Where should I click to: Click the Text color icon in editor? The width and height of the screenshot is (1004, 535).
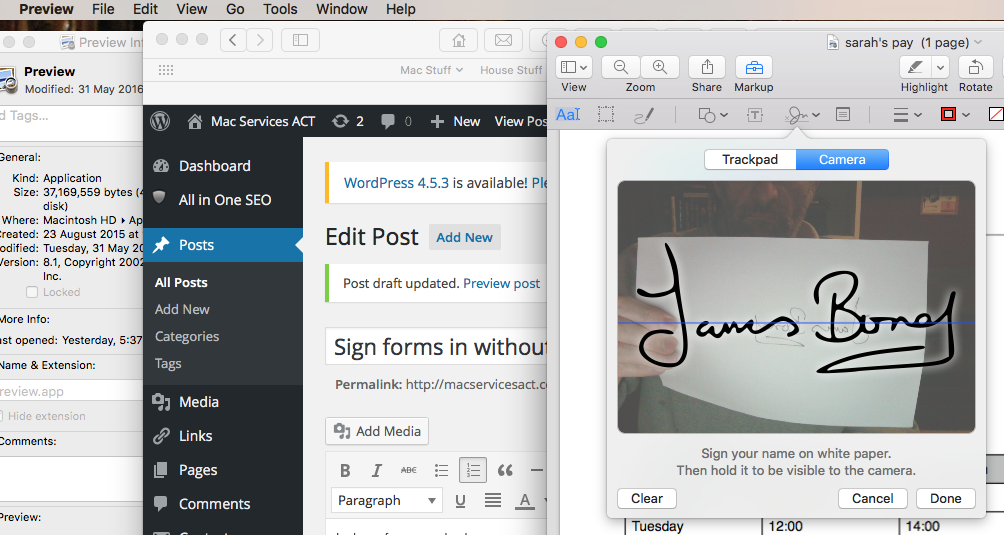pyautogui.click(x=525, y=500)
